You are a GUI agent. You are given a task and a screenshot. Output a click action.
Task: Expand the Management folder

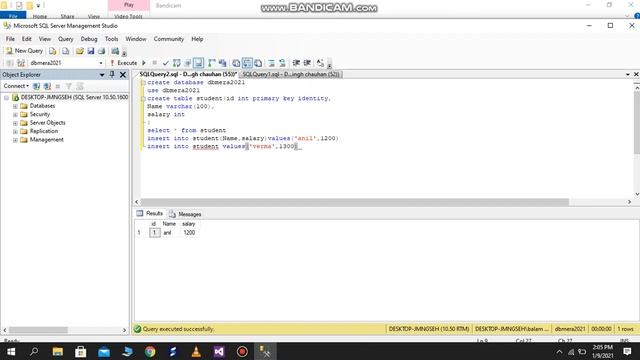(15, 140)
